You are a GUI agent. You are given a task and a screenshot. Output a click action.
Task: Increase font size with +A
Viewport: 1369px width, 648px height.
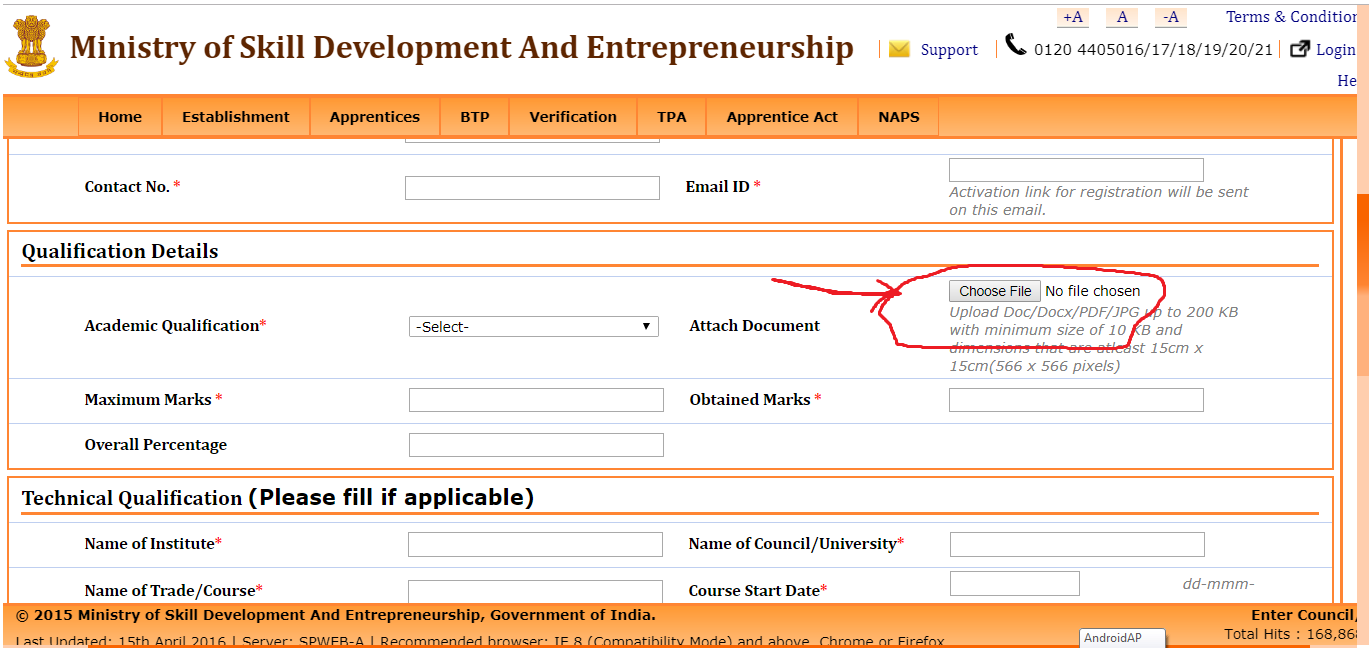(x=1073, y=17)
